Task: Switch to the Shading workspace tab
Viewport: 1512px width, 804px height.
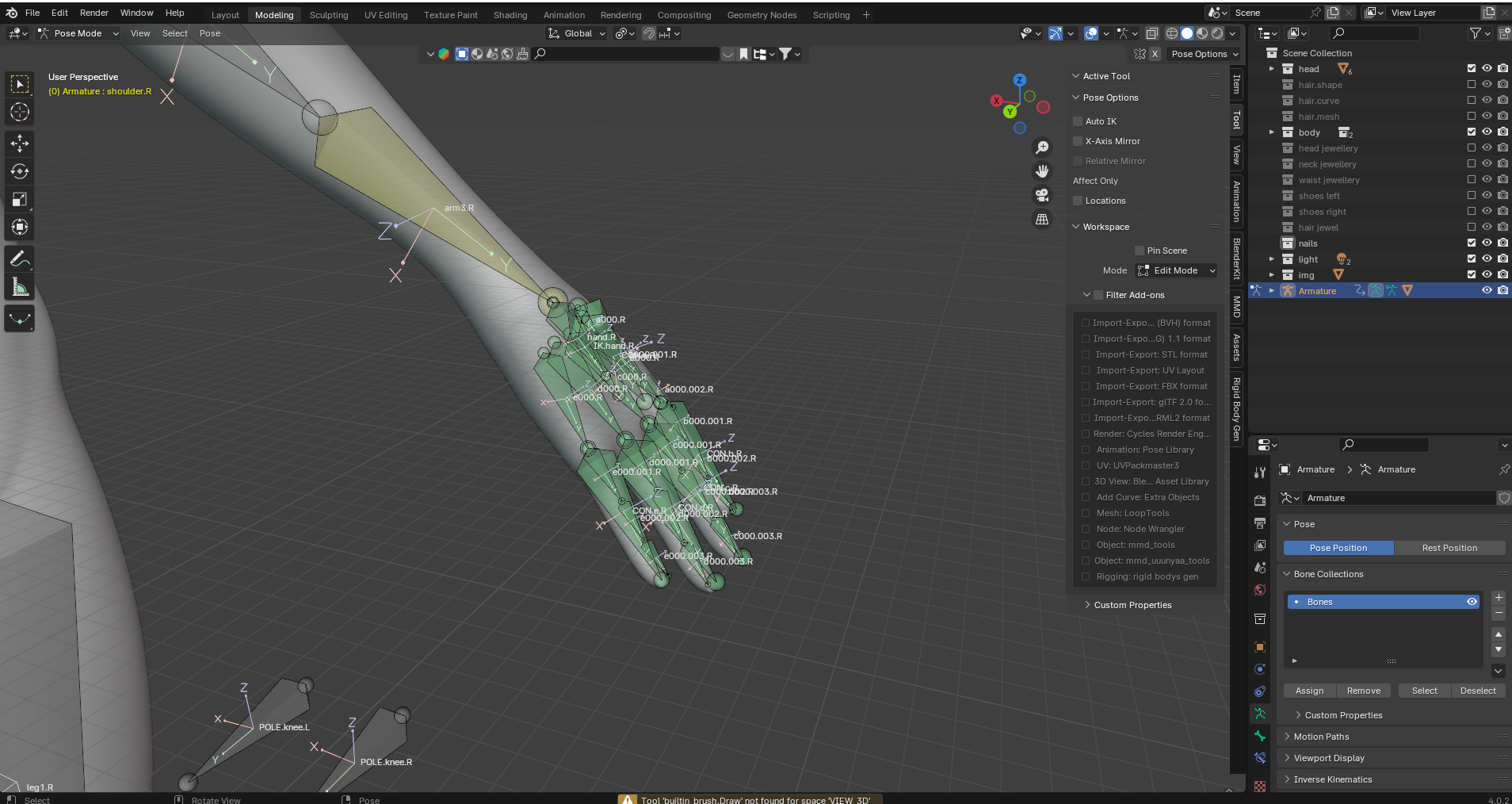Action: [510, 15]
